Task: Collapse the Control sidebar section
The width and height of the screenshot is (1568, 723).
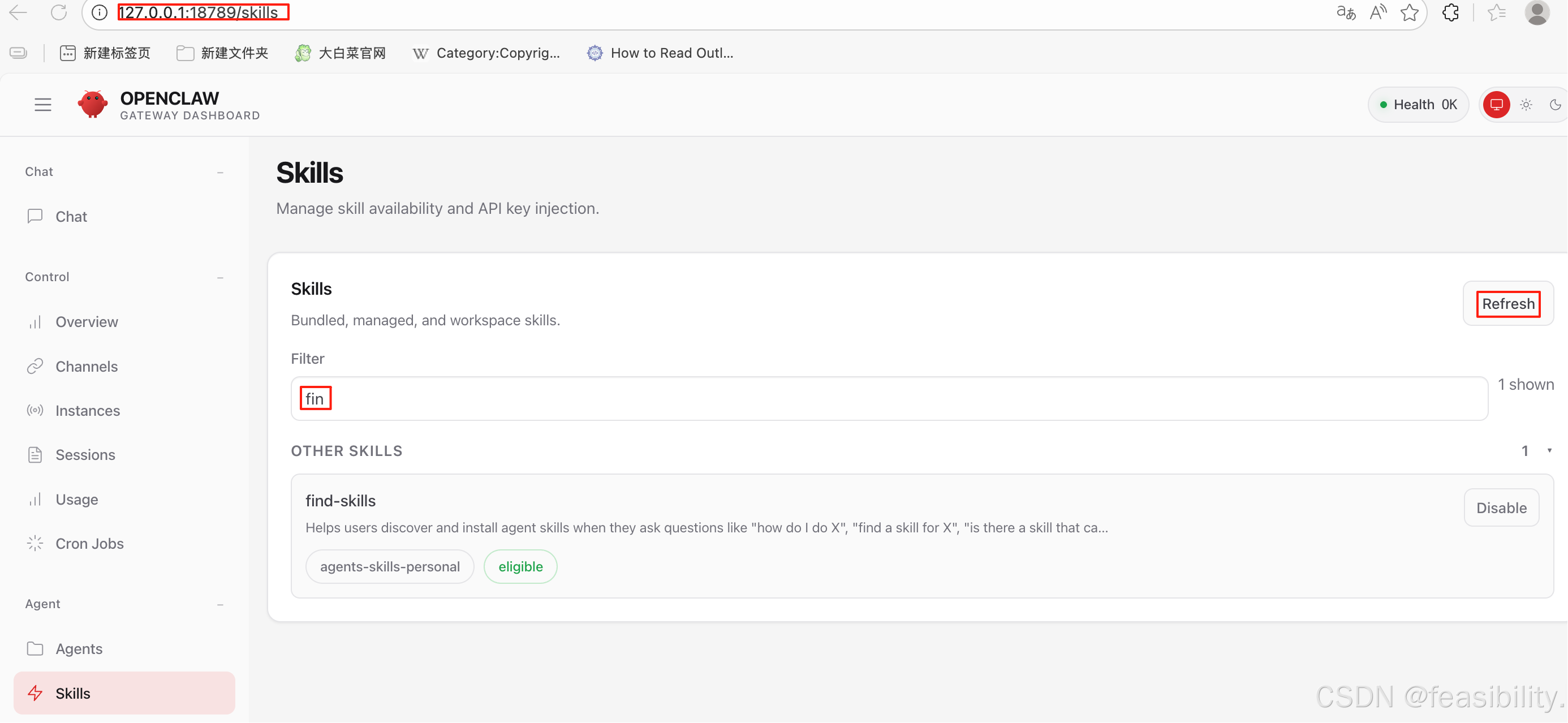Action: point(221,278)
